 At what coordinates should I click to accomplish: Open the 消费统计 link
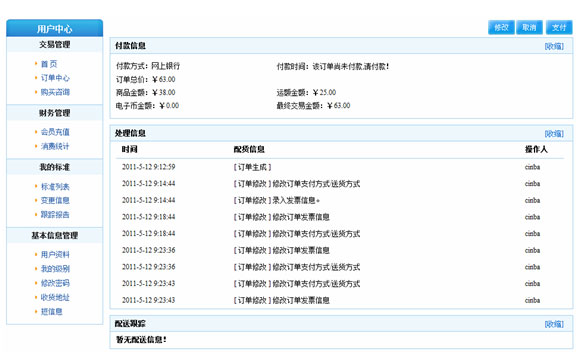(x=55, y=146)
